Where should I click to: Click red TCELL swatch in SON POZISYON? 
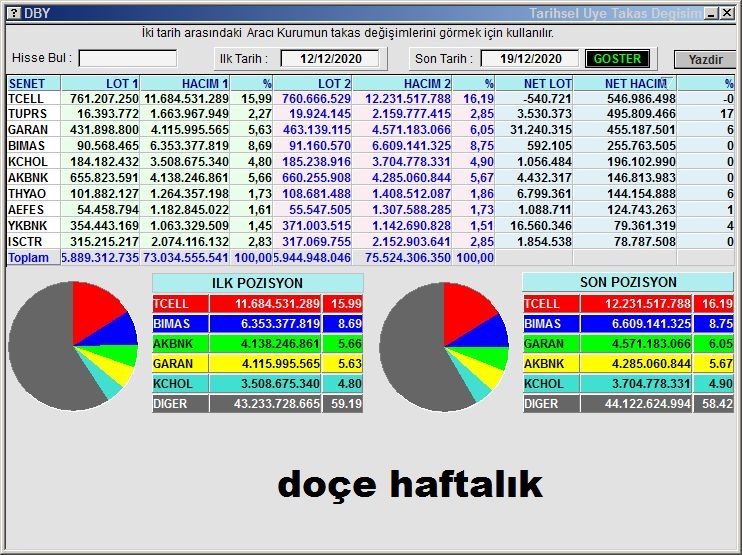pyautogui.click(x=551, y=303)
